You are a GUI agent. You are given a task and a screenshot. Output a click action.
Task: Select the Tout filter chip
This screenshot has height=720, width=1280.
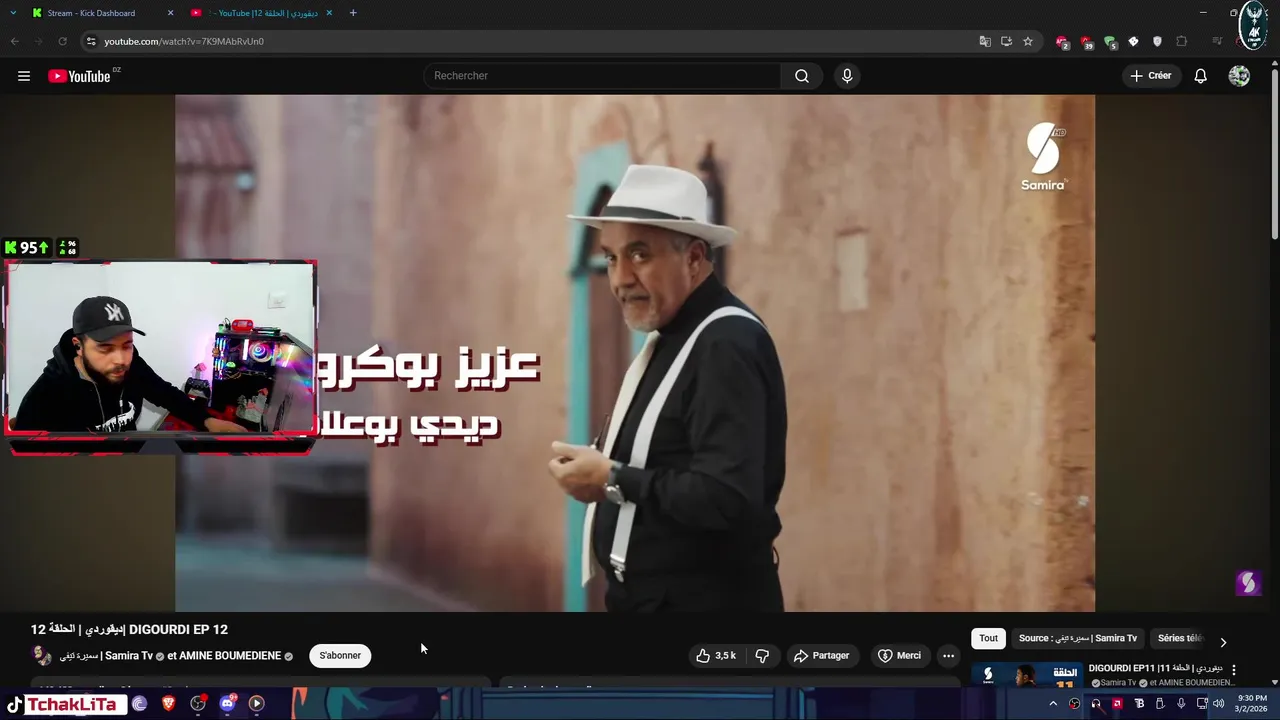(988, 638)
